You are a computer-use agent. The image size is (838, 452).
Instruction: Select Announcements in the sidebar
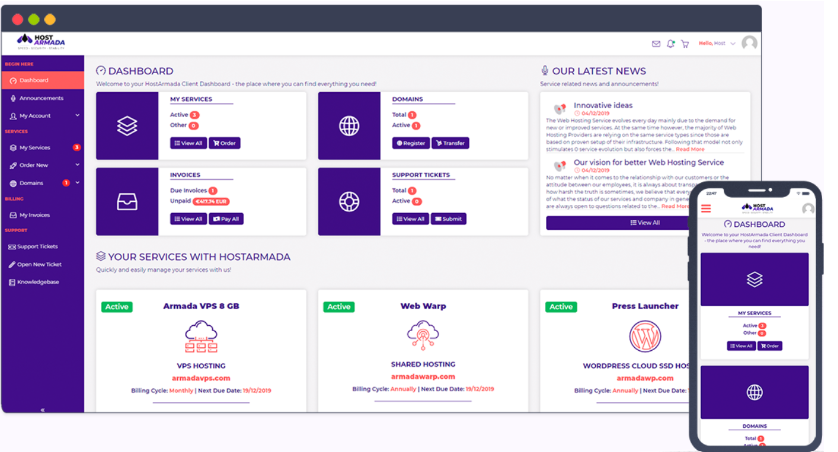tap(40, 98)
